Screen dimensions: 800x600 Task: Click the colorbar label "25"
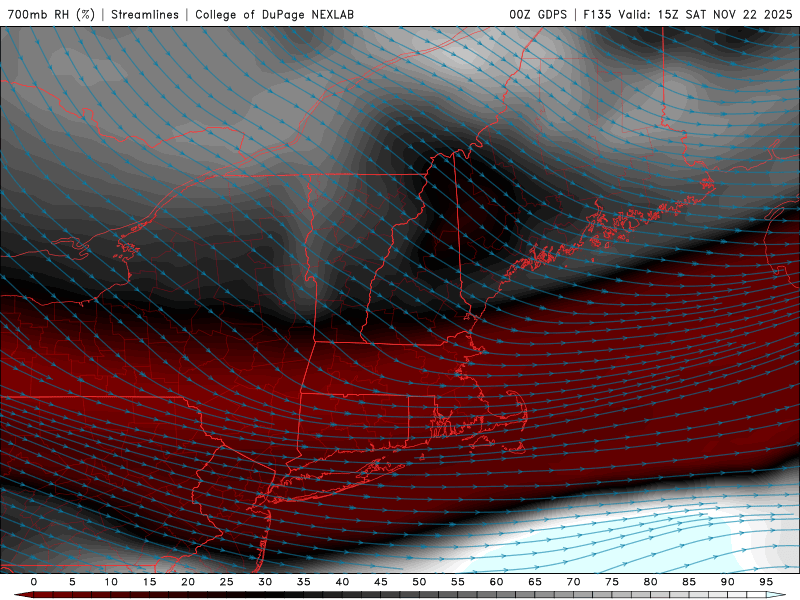click(x=227, y=582)
